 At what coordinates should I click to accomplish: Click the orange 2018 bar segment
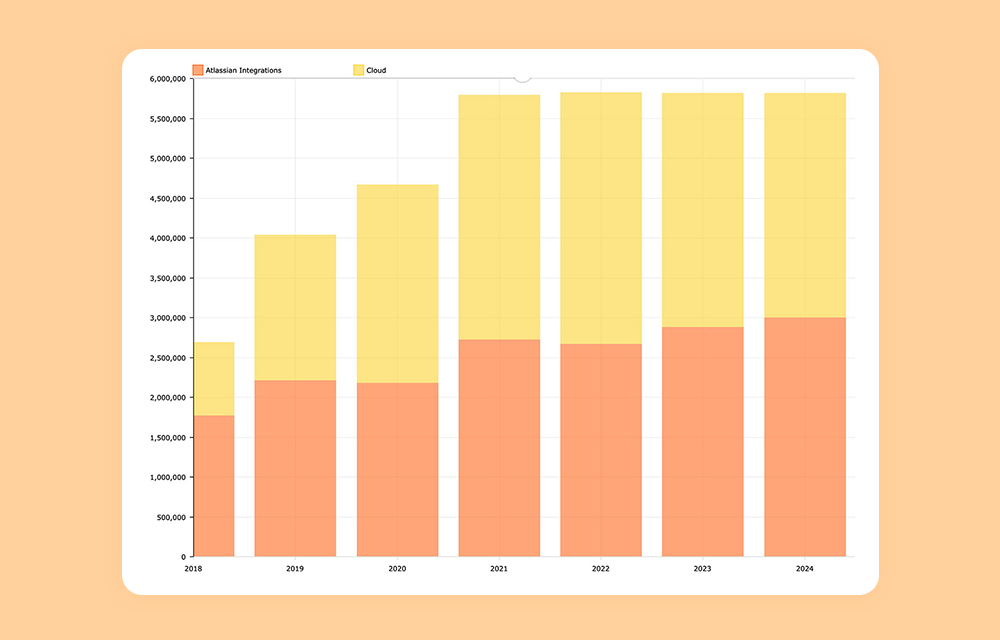(214, 485)
